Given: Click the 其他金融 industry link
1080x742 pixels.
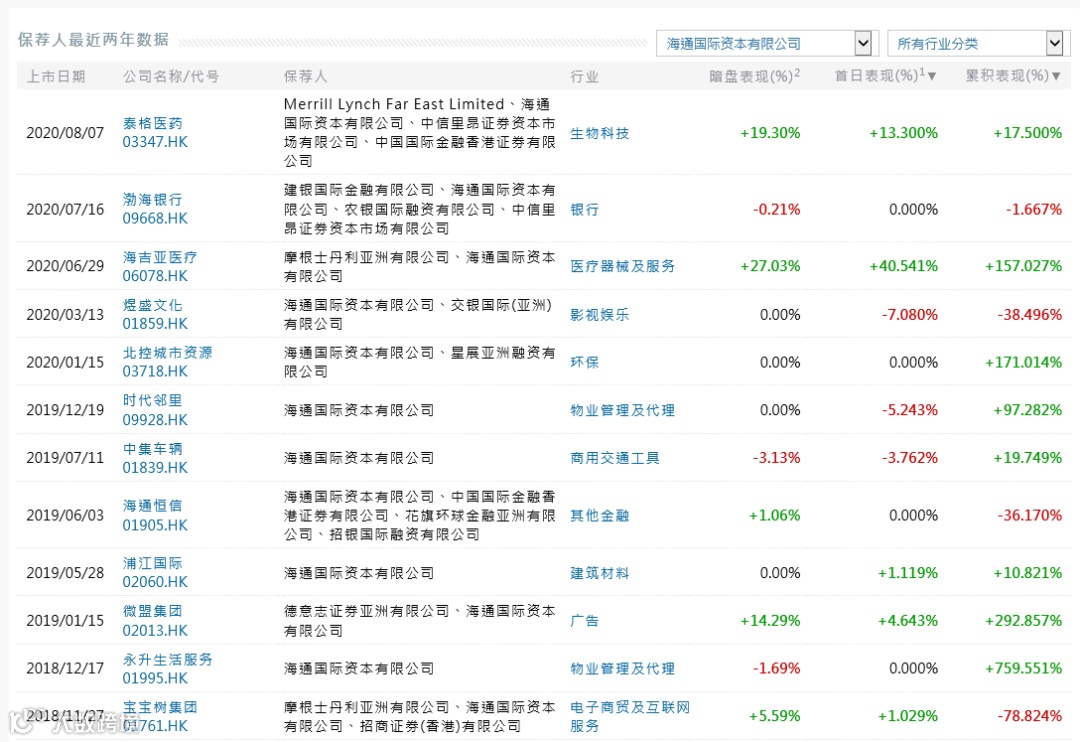Looking at the screenshot, I should pyautogui.click(x=599, y=515).
